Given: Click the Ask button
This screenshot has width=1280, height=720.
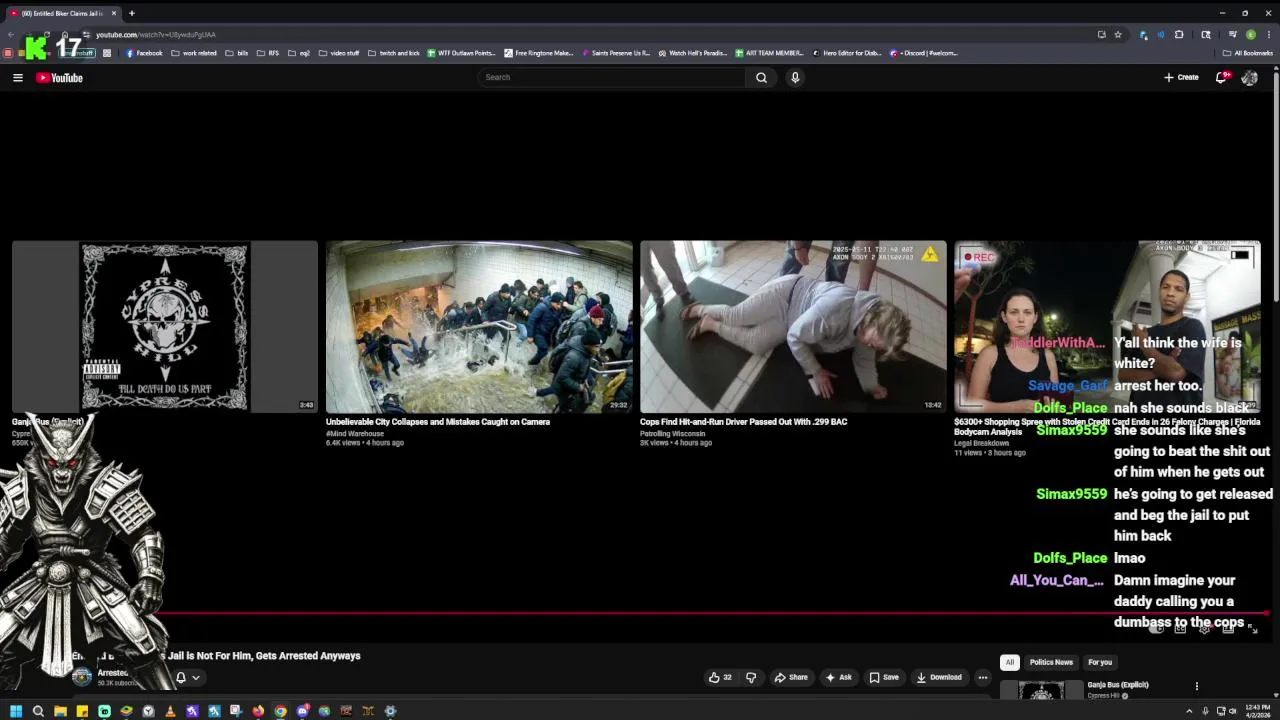Looking at the screenshot, I should (x=838, y=677).
